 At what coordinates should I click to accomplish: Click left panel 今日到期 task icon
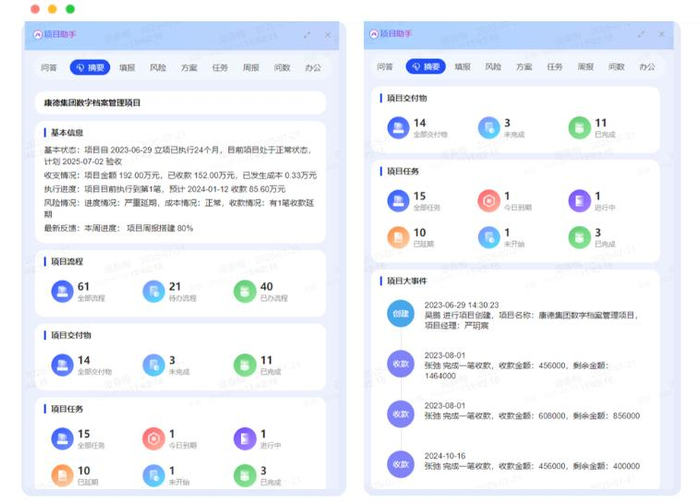pyautogui.click(x=154, y=439)
